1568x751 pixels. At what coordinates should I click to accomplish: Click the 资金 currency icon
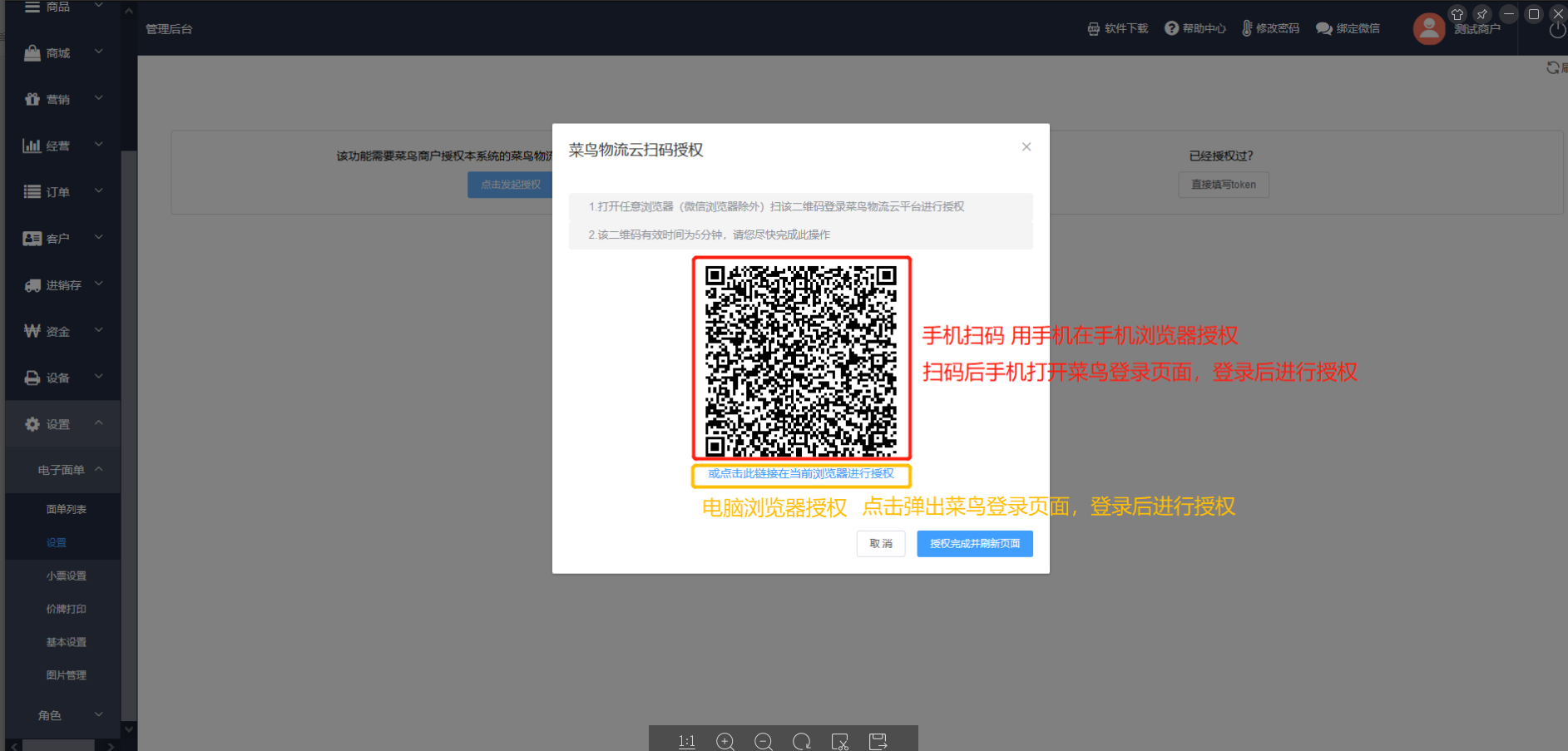[32, 331]
